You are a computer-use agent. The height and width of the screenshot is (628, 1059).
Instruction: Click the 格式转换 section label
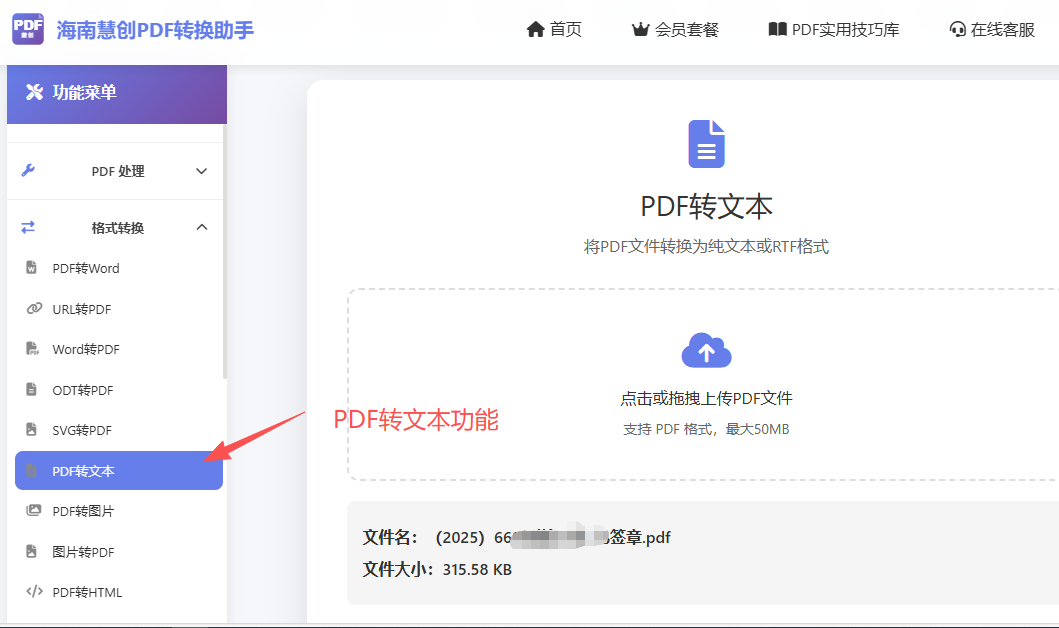pyautogui.click(x=118, y=228)
